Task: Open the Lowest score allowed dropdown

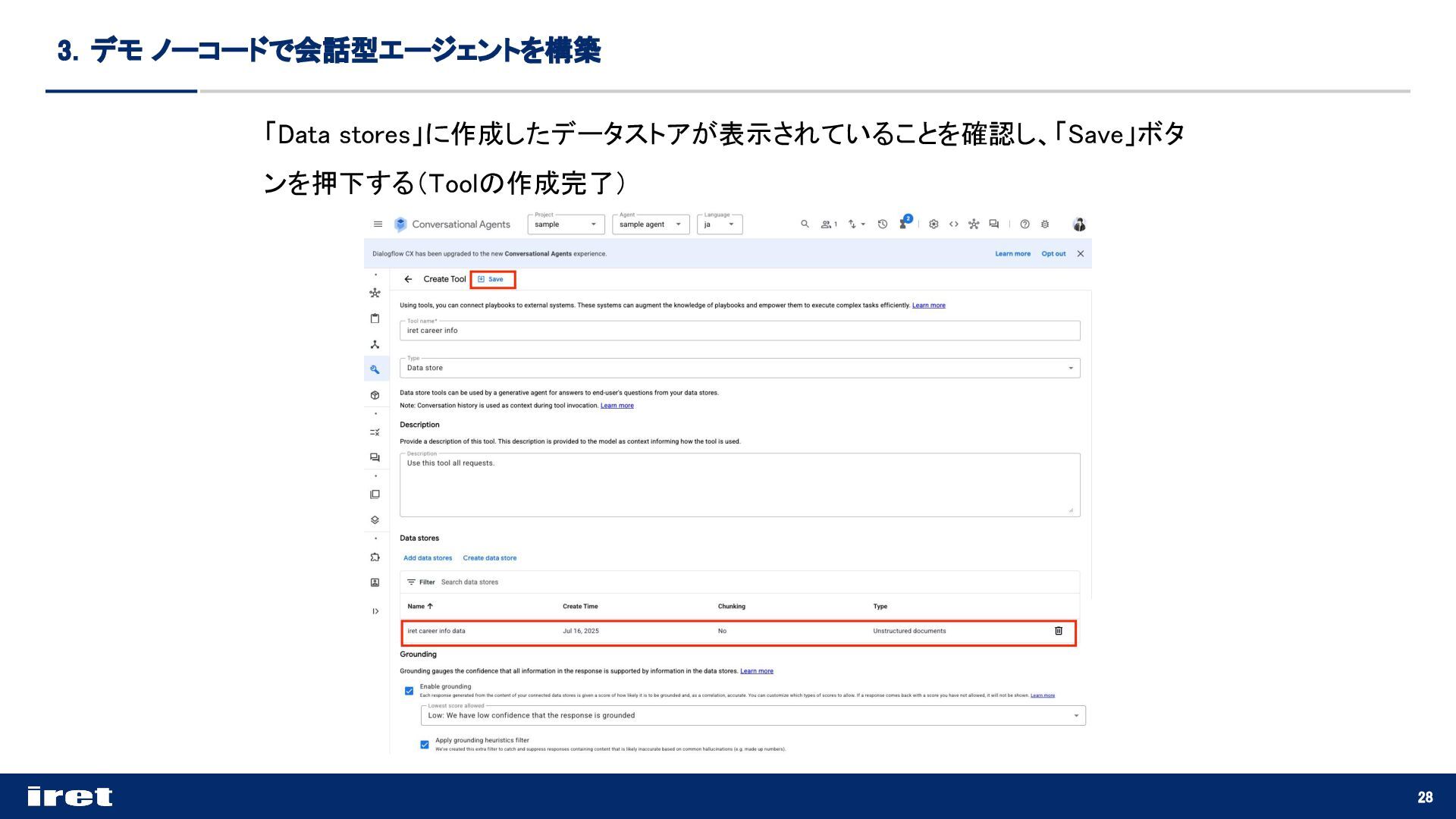Action: [x=753, y=715]
